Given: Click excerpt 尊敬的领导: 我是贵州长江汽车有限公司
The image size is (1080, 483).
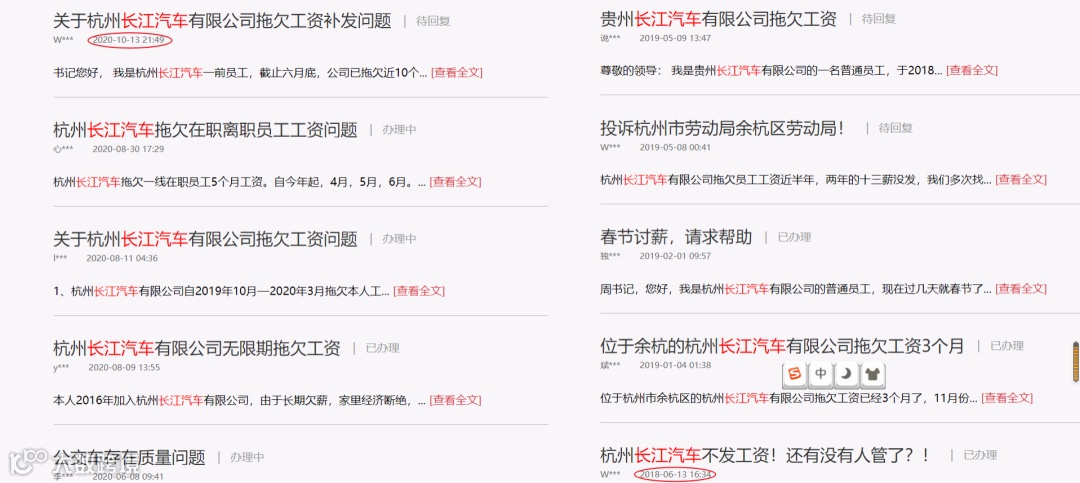Looking at the screenshot, I should pyautogui.click(x=771, y=70).
